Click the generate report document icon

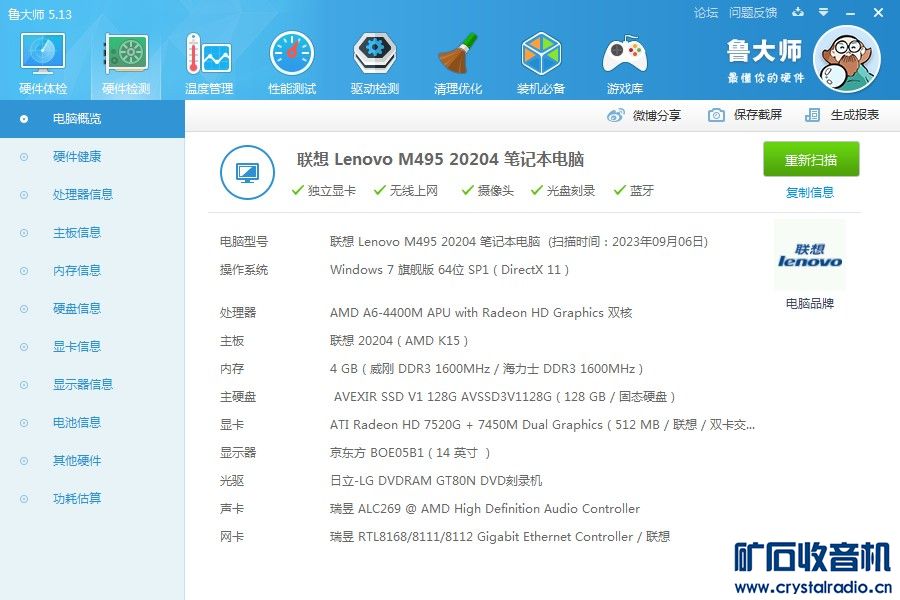pos(812,115)
